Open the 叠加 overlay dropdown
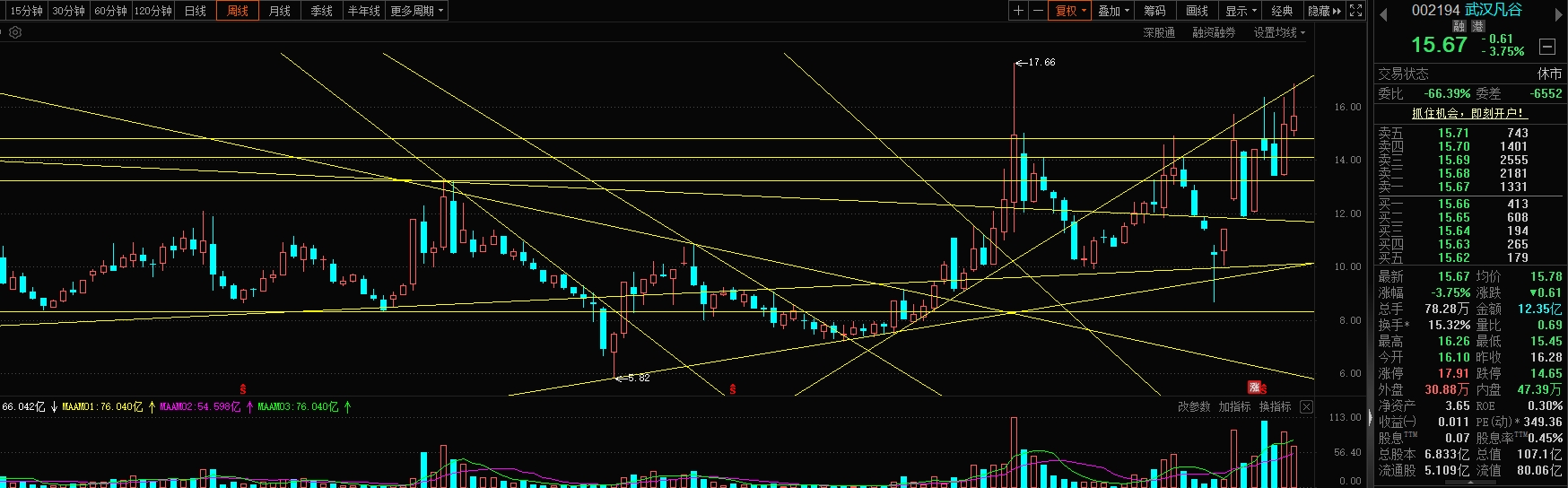 coord(1113,11)
